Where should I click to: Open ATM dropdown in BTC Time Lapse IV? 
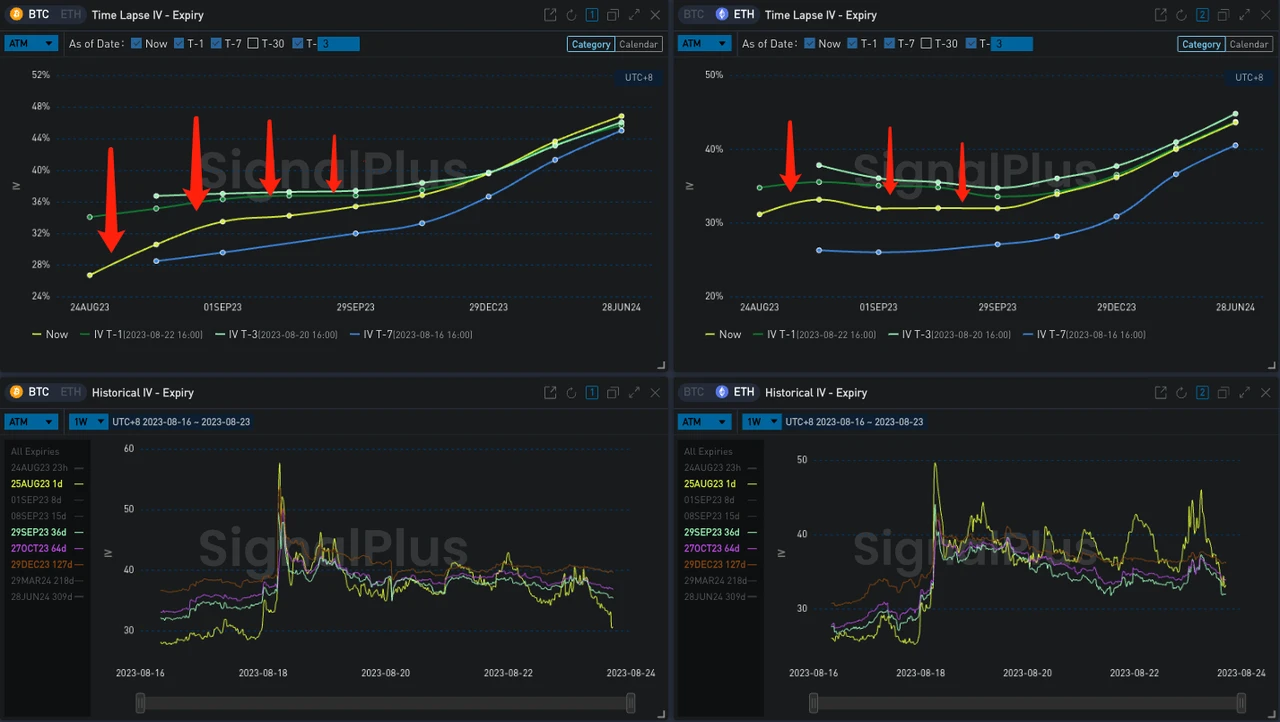coord(30,44)
